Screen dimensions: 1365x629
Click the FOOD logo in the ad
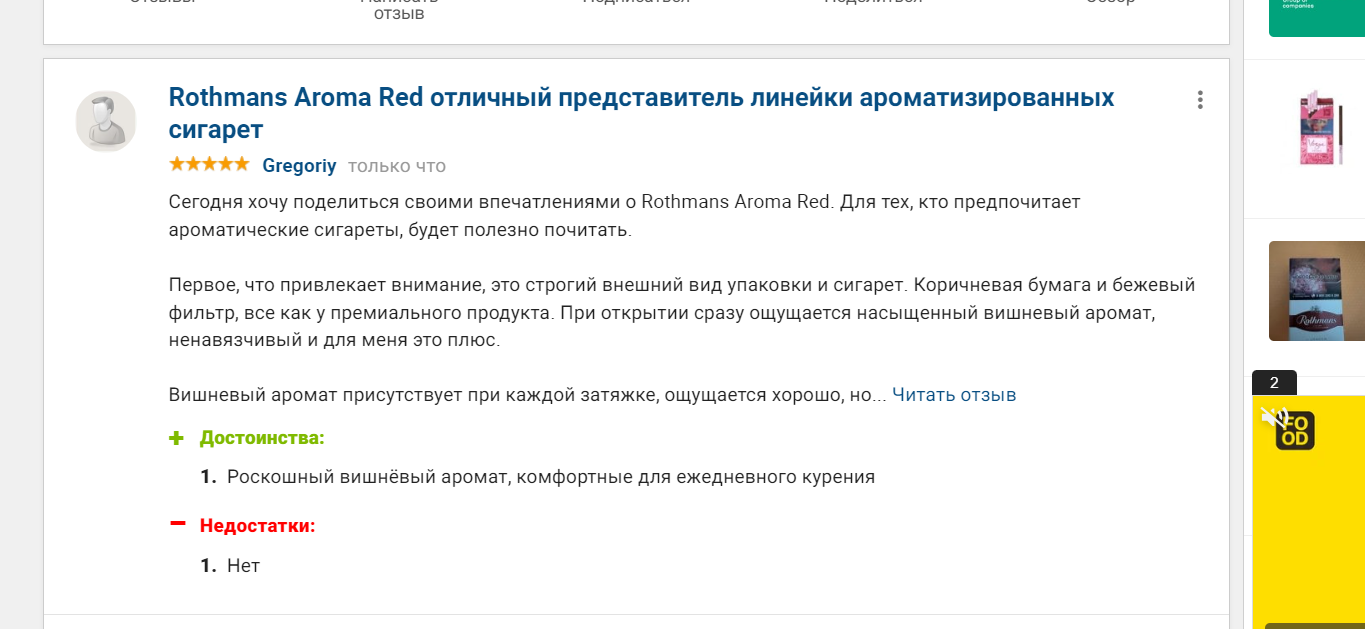1296,431
